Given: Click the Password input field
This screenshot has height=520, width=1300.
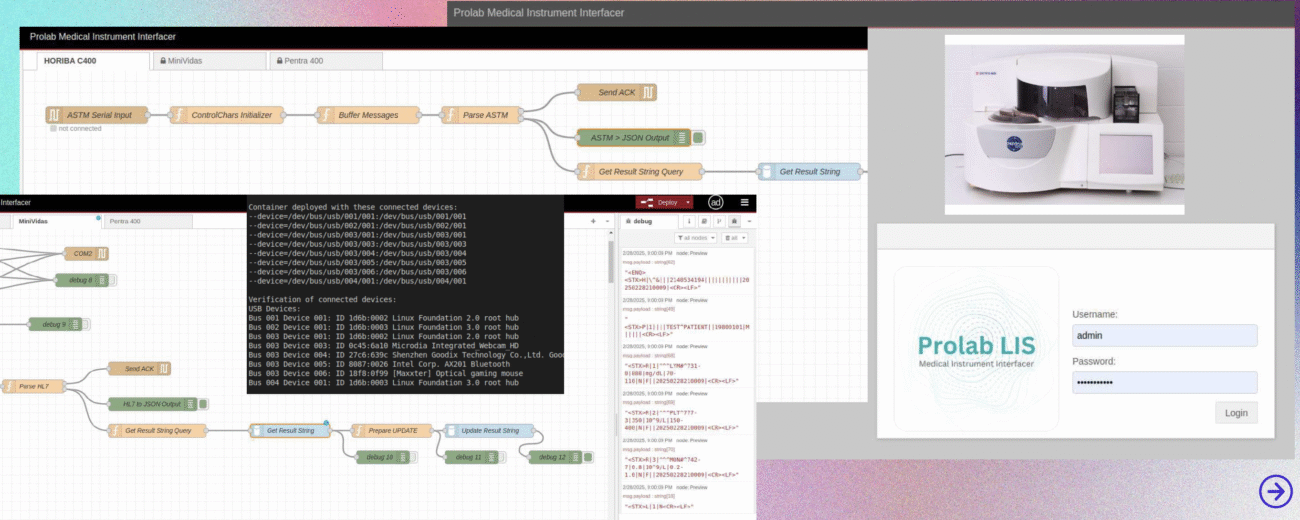Looking at the screenshot, I should [1164, 383].
